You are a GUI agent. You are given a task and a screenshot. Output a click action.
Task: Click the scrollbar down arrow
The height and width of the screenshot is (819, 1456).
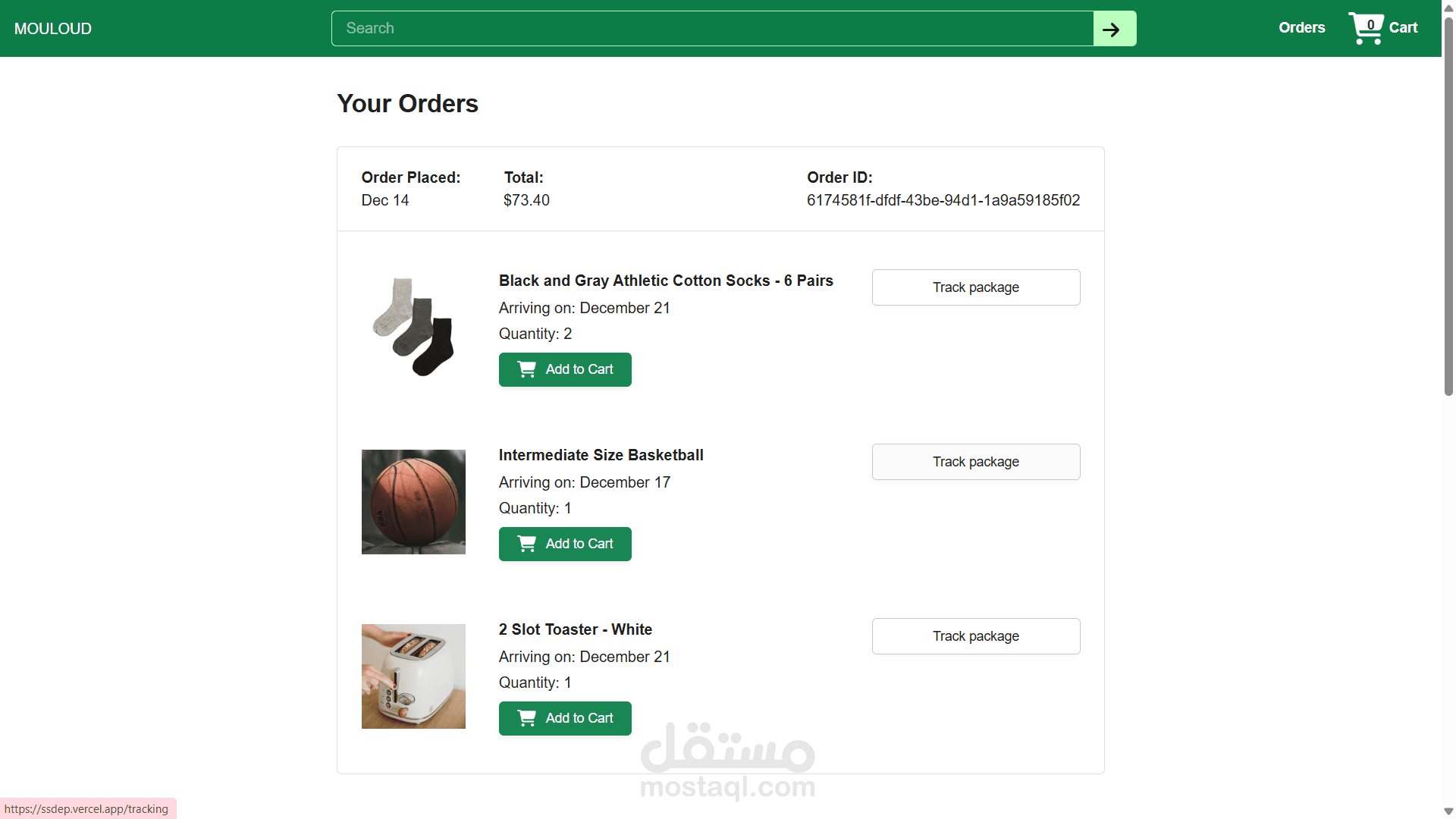1448,811
